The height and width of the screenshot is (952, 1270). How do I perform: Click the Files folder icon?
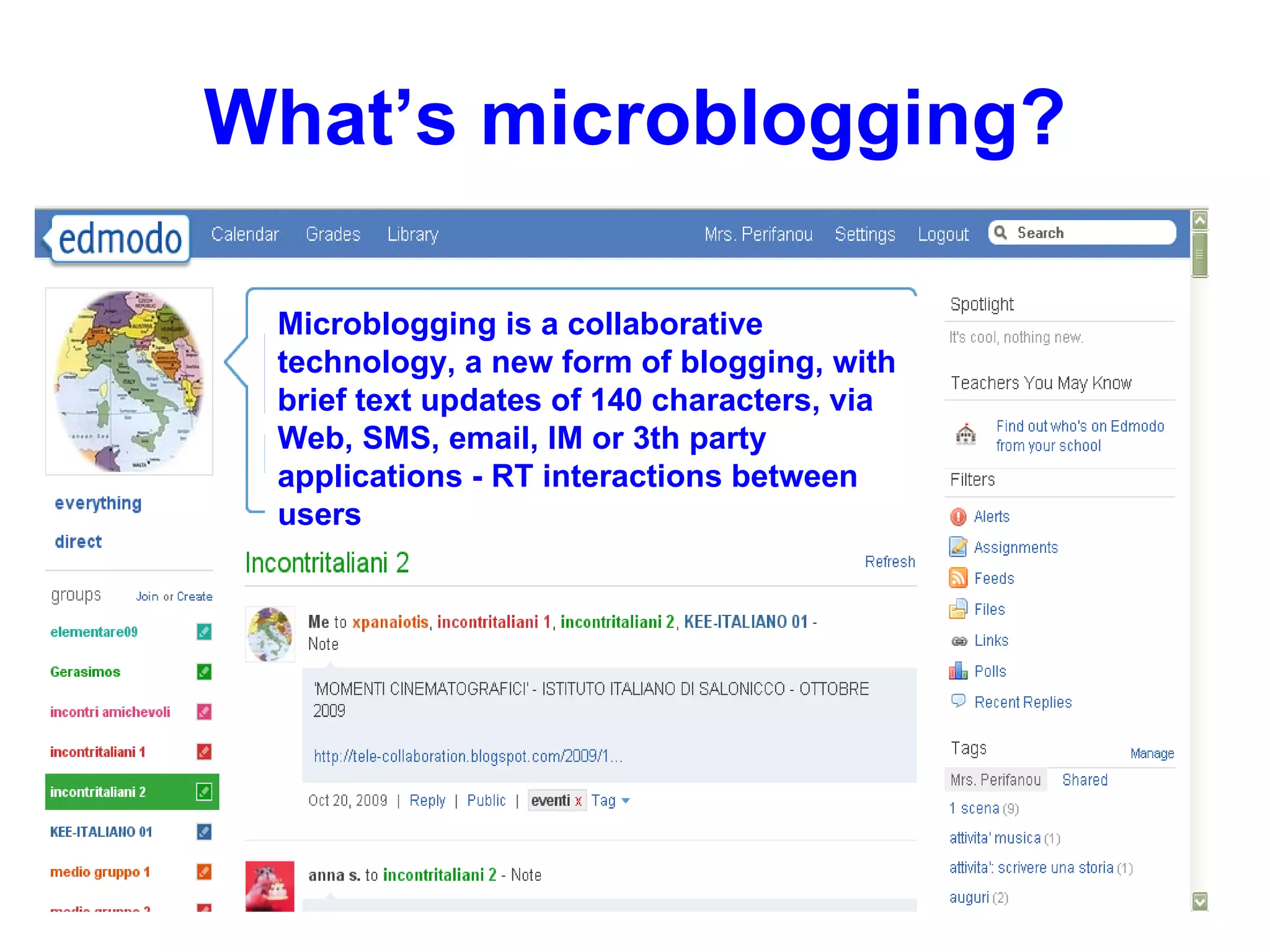point(958,609)
